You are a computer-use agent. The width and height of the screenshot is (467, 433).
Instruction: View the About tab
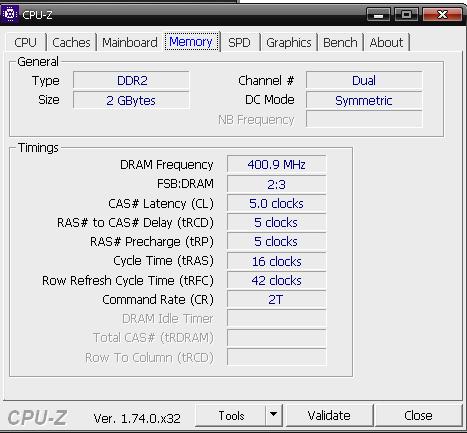pos(386,43)
